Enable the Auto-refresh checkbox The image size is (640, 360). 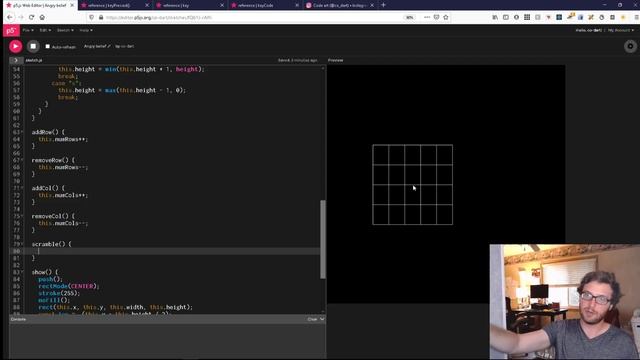coord(47,47)
